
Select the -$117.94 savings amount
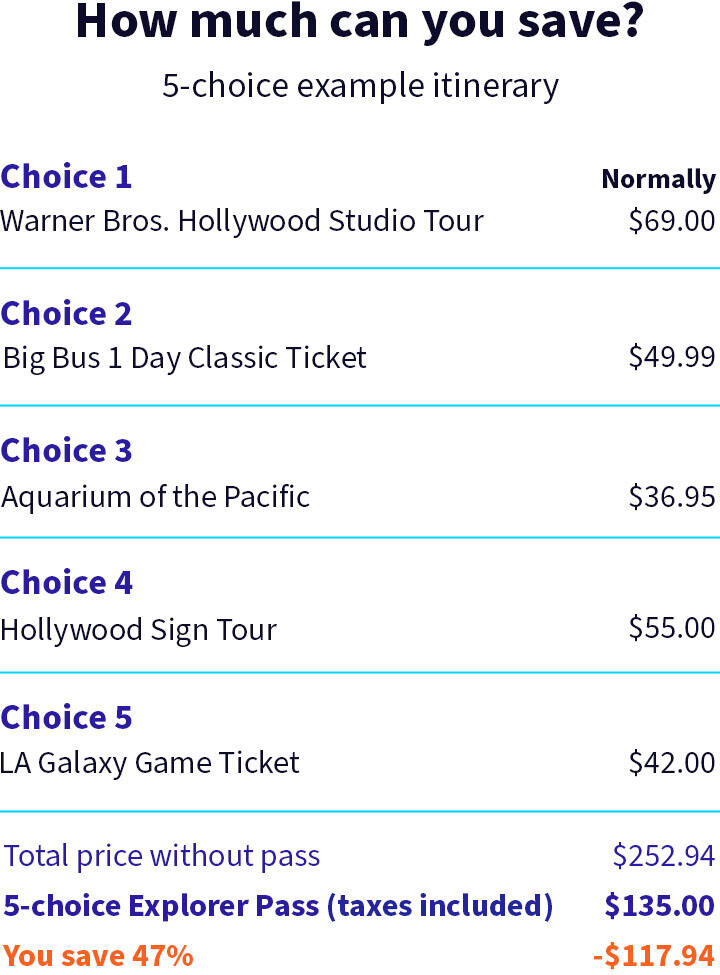pyautogui.click(x=653, y=956)
